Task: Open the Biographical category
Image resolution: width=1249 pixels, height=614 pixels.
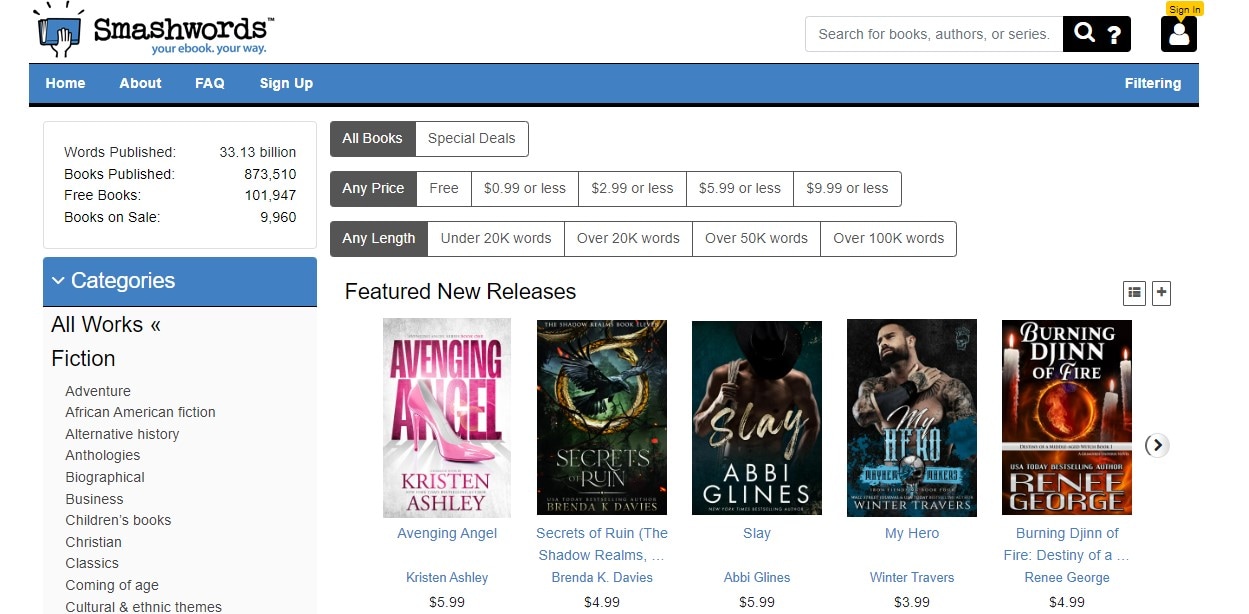Action: [x=105, y=477]
